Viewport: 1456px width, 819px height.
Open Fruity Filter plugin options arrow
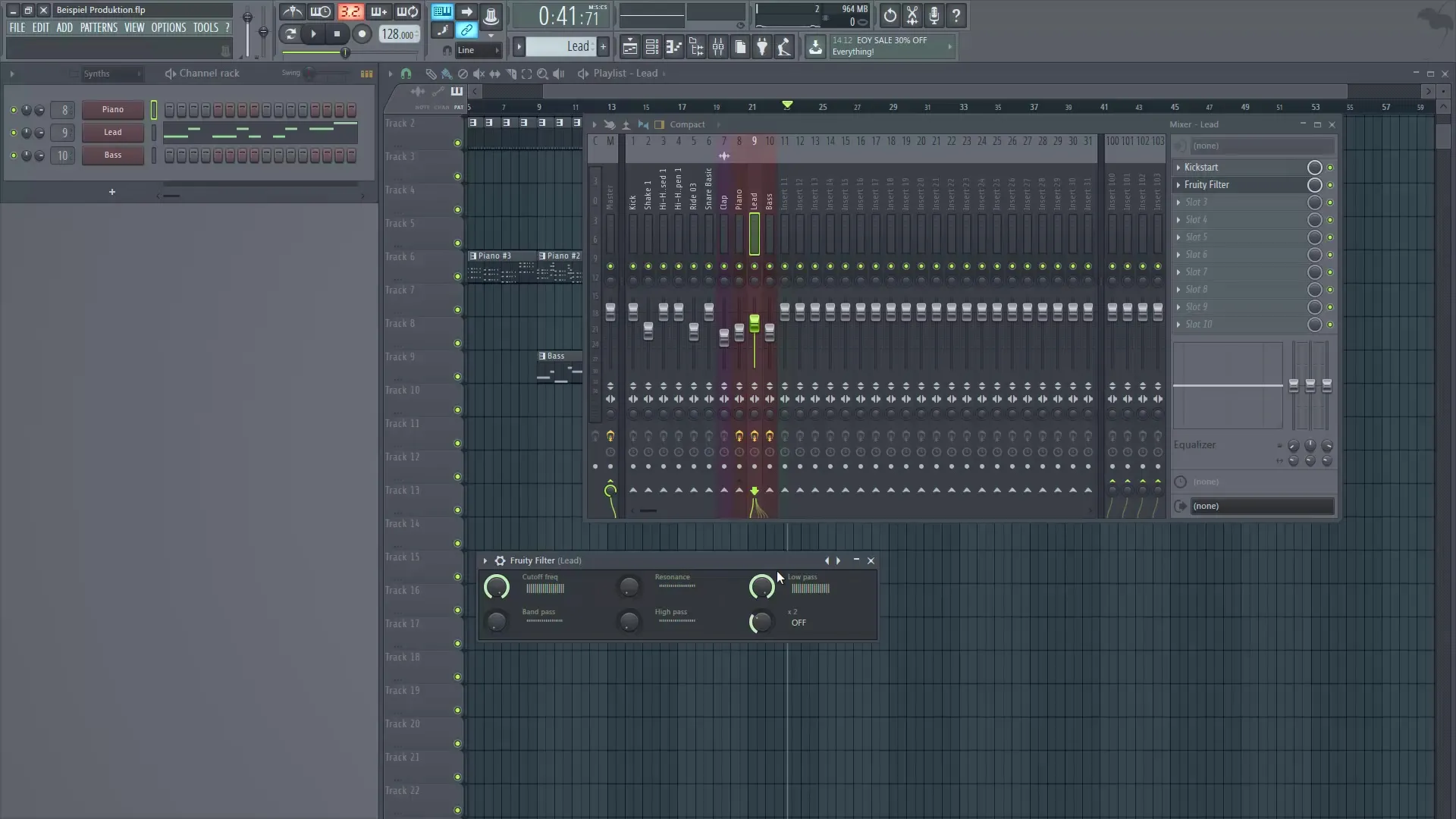(x=485, y=561)
